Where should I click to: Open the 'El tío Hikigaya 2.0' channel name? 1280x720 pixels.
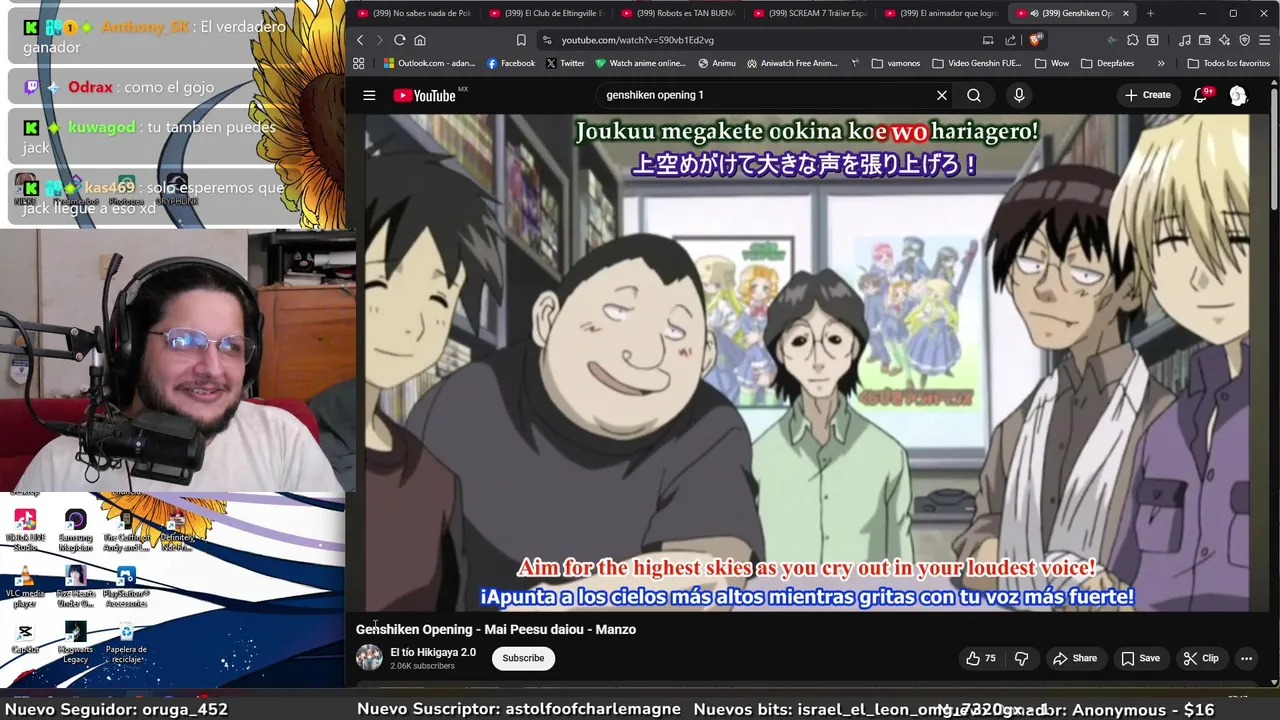point(433,652)
